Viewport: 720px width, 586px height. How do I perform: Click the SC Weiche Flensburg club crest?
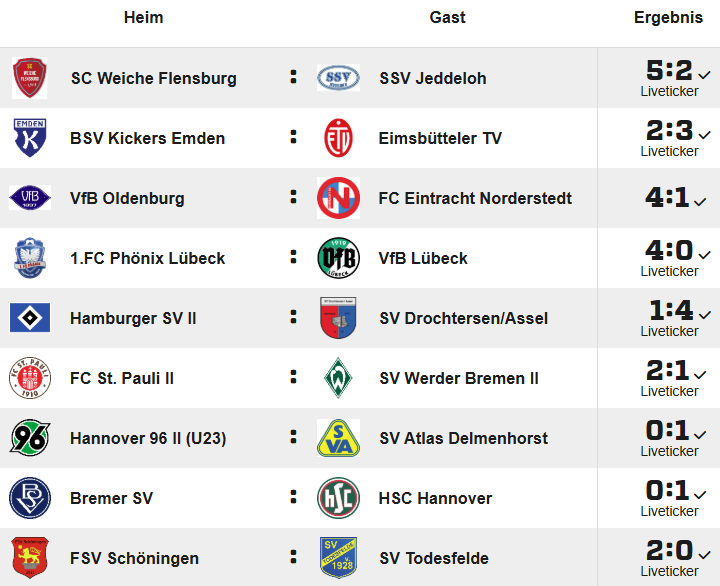(29, 78)
